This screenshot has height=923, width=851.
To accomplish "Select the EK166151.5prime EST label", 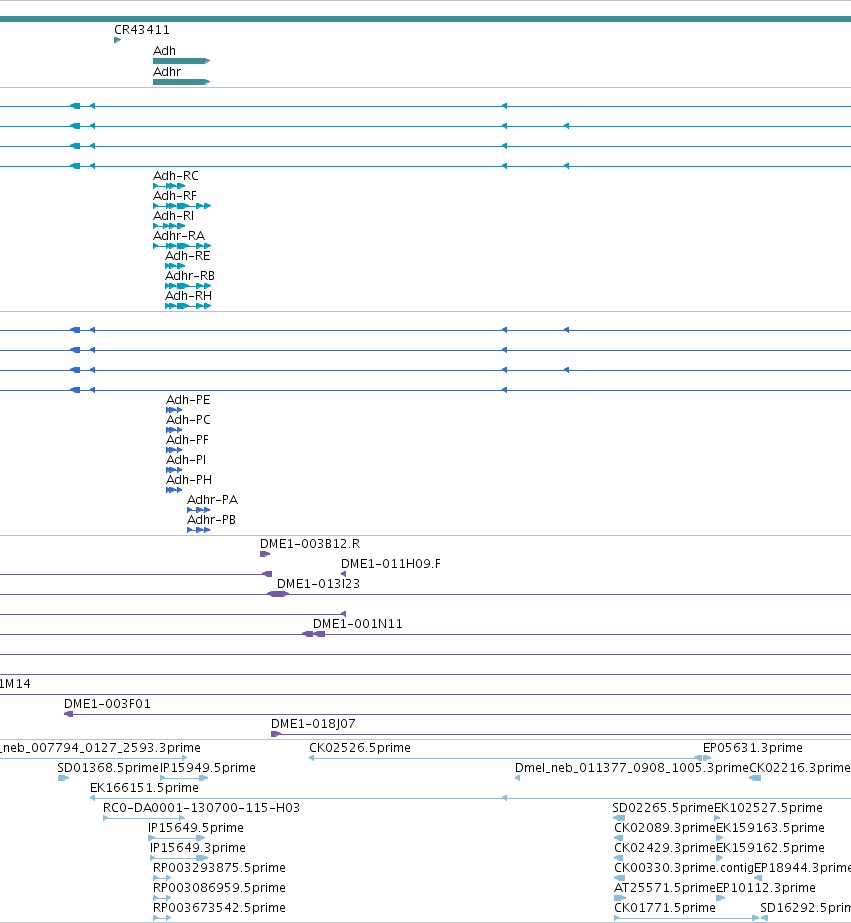I will click(x=144, y=788).
